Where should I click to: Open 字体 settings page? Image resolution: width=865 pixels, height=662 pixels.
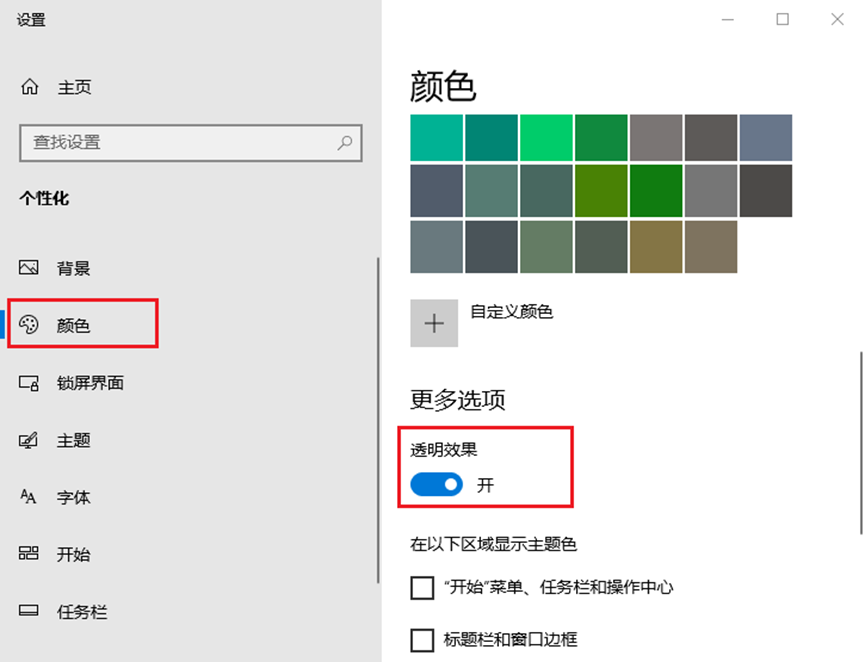pyautogui.click(x=190, y=498)
